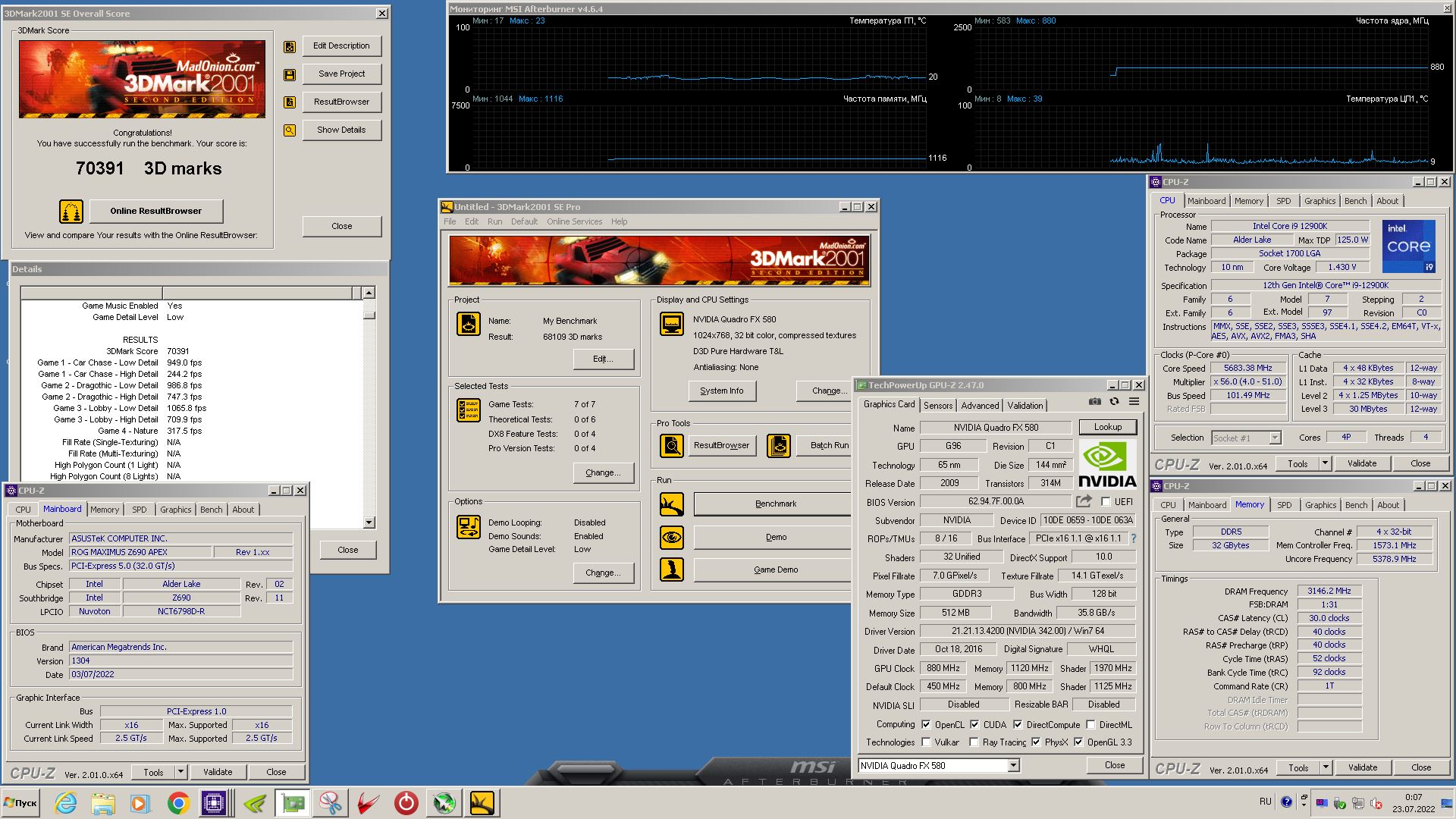Click the magnifier icon beside Show Details
Image resolution: width=1456 pixels, height=819 pixels.
coord(290,130)
